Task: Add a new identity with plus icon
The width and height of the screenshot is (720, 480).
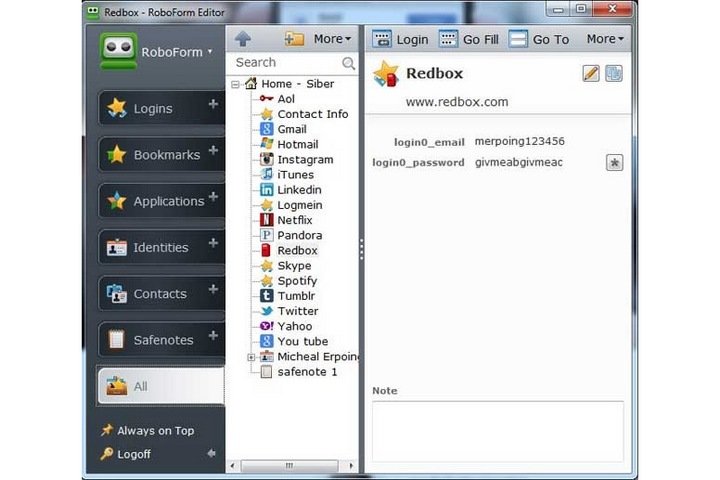Action: point(213,243)
